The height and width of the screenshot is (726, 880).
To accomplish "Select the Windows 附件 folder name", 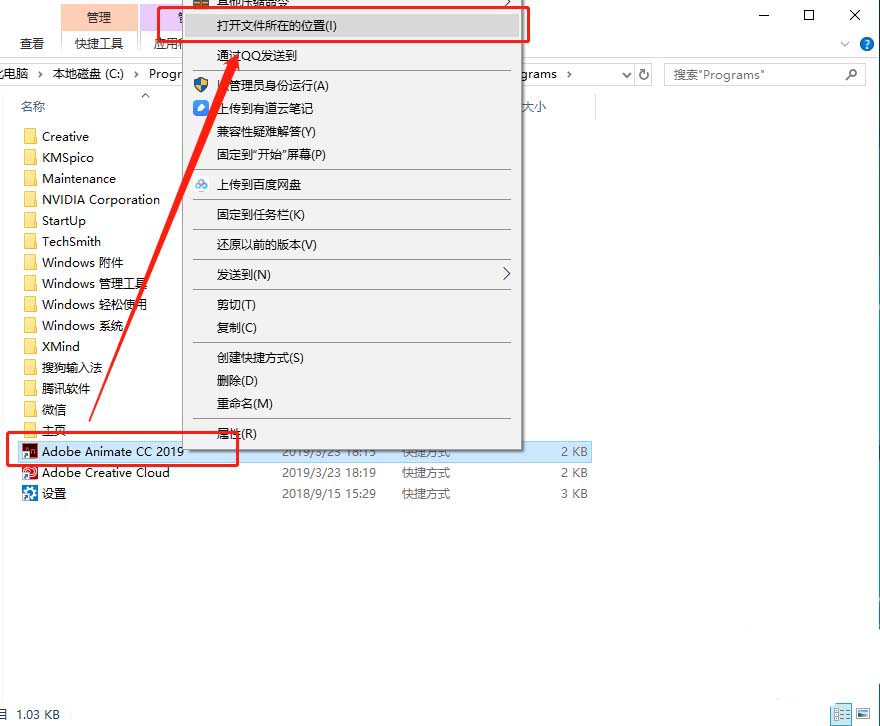I will point(82,263).
